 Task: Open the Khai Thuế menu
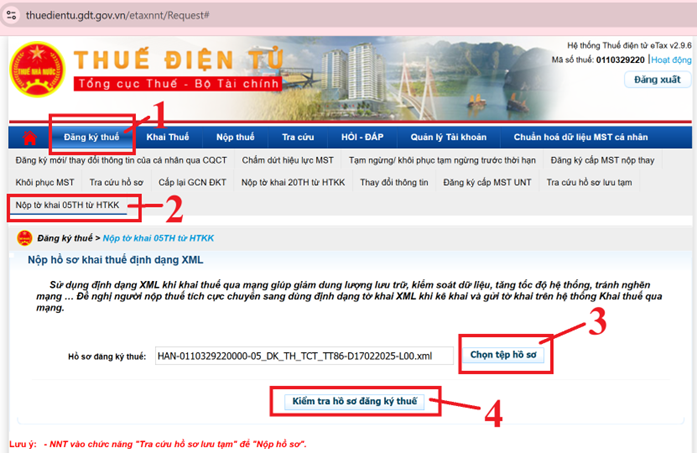(x=168, y=137)
